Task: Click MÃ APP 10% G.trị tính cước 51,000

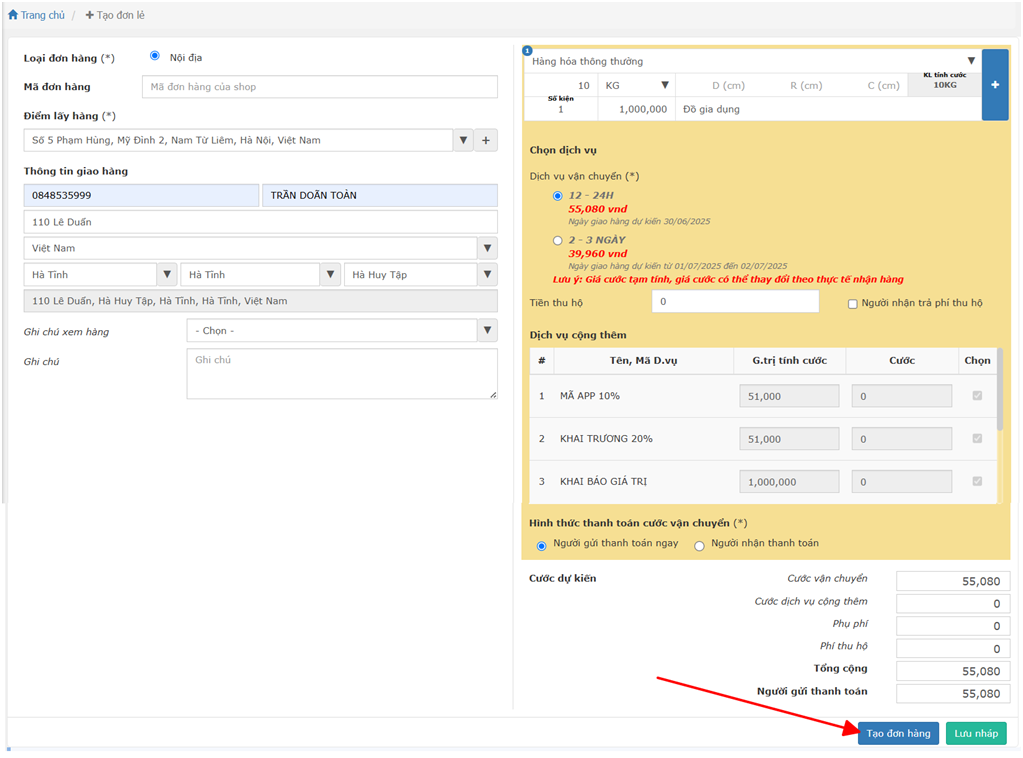Action: coord(789,396)
